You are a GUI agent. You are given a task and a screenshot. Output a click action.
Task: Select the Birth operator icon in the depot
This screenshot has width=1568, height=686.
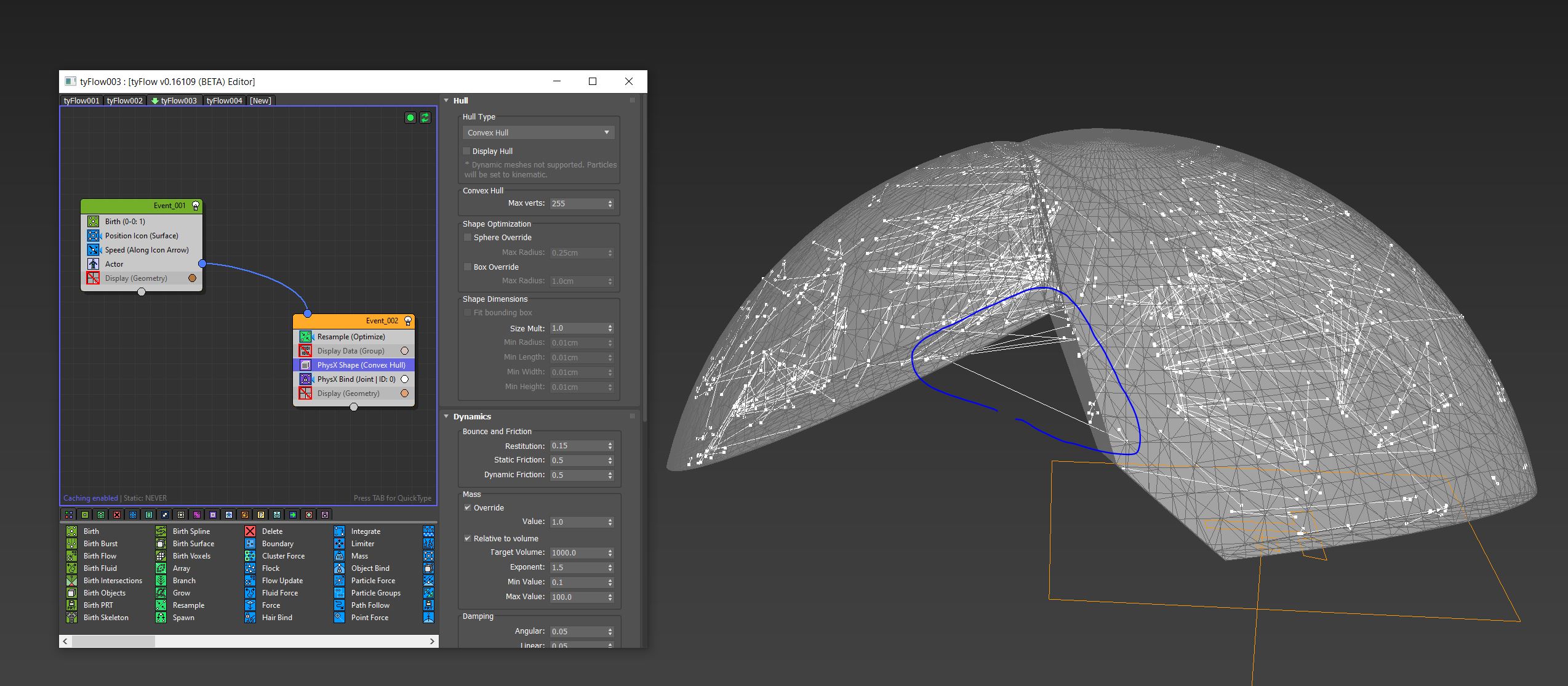pos(72,531)
